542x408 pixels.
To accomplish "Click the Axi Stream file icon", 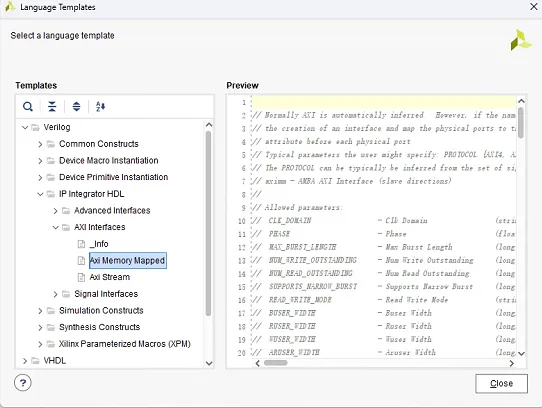I will [x=81, y=277].
